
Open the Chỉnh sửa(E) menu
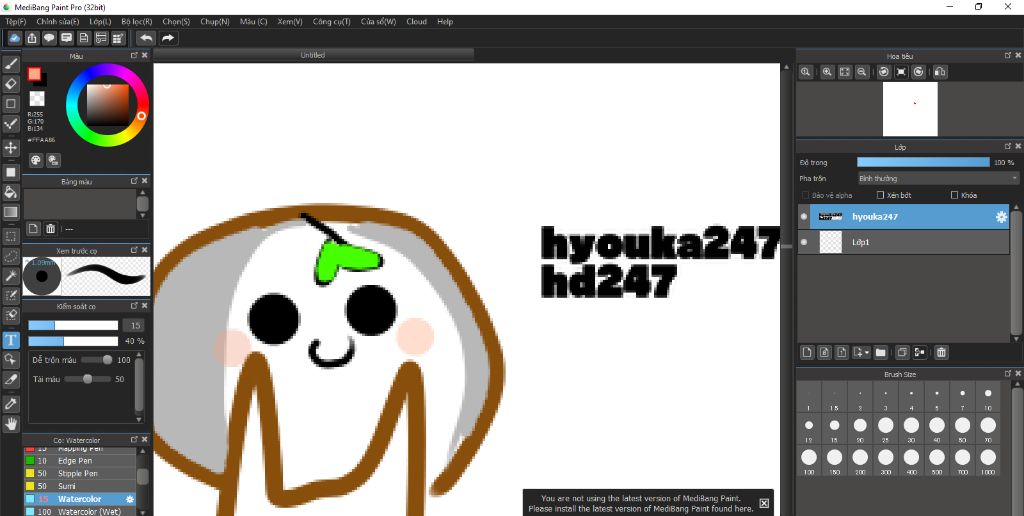coord(58,22)
